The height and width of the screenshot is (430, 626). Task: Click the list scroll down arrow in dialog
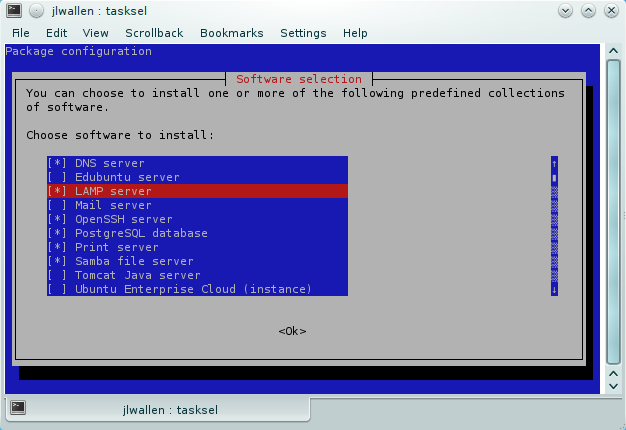click(554, 290)
